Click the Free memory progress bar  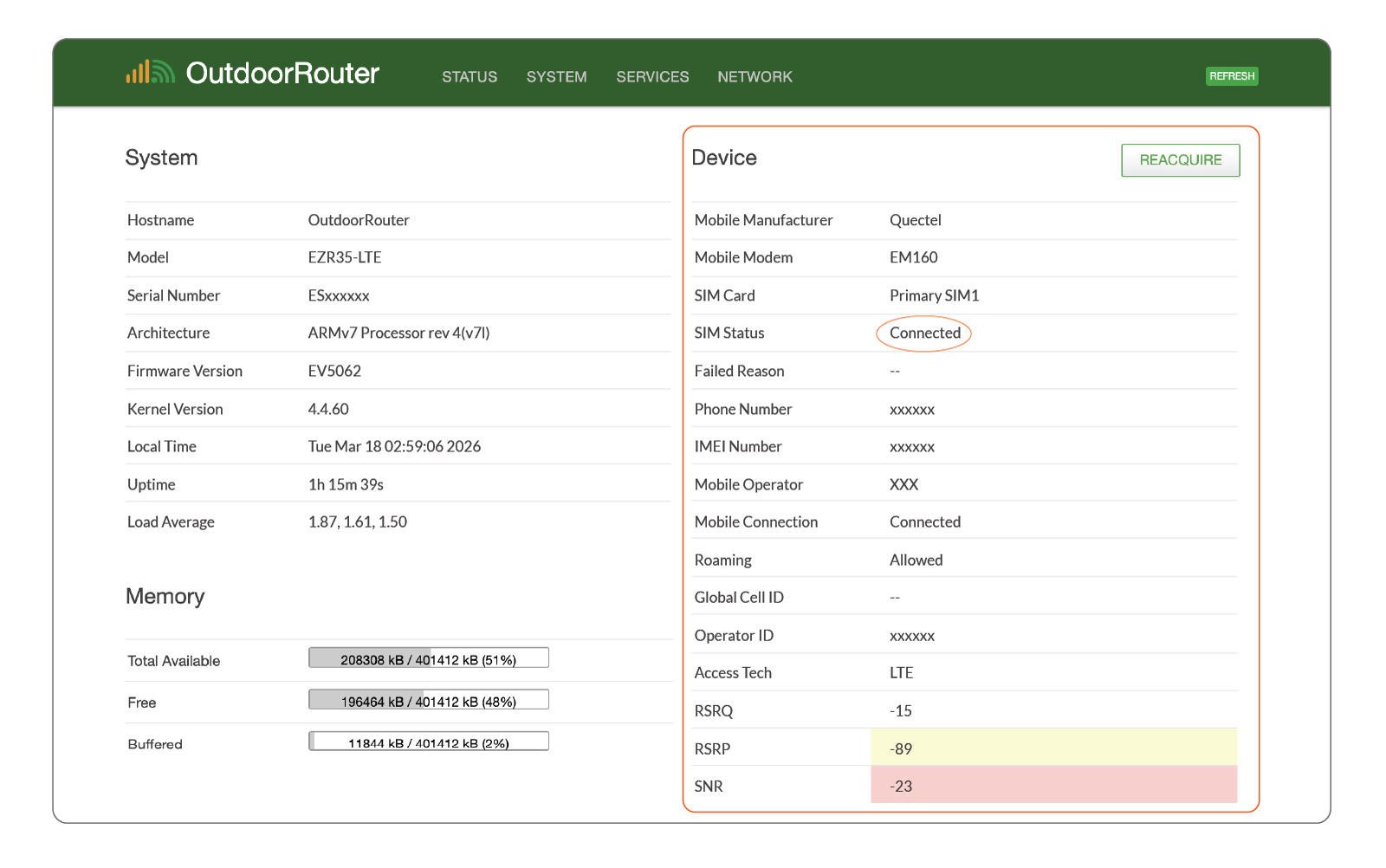click(429, 700)
